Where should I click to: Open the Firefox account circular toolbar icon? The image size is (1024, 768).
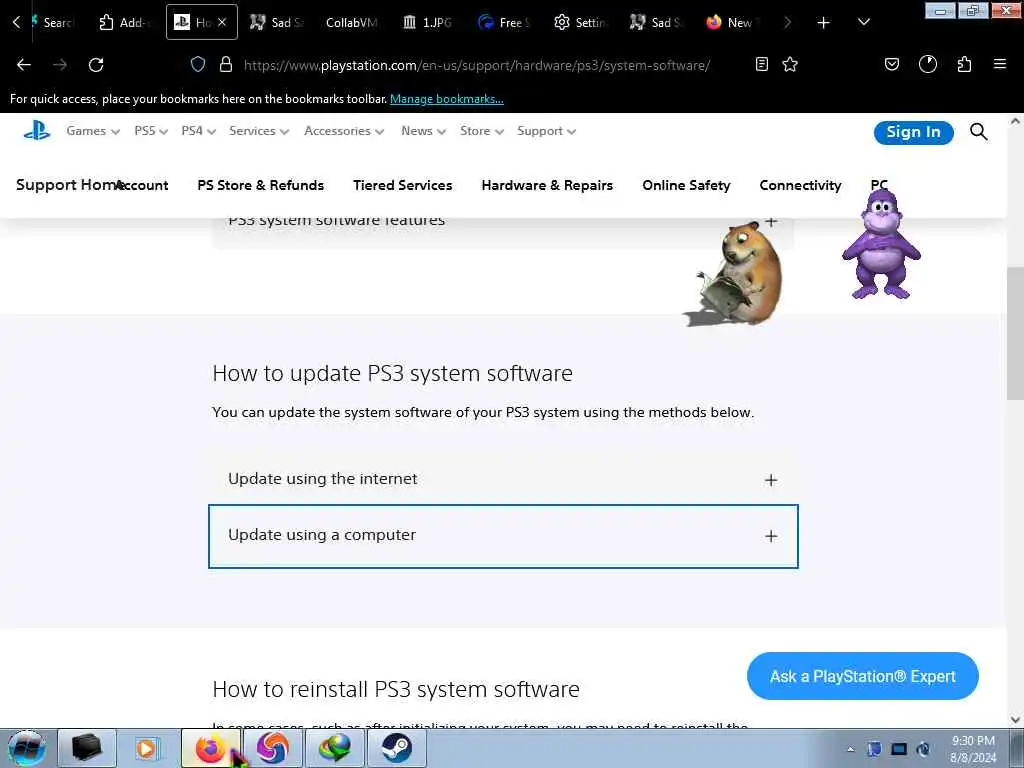point(928,64)
